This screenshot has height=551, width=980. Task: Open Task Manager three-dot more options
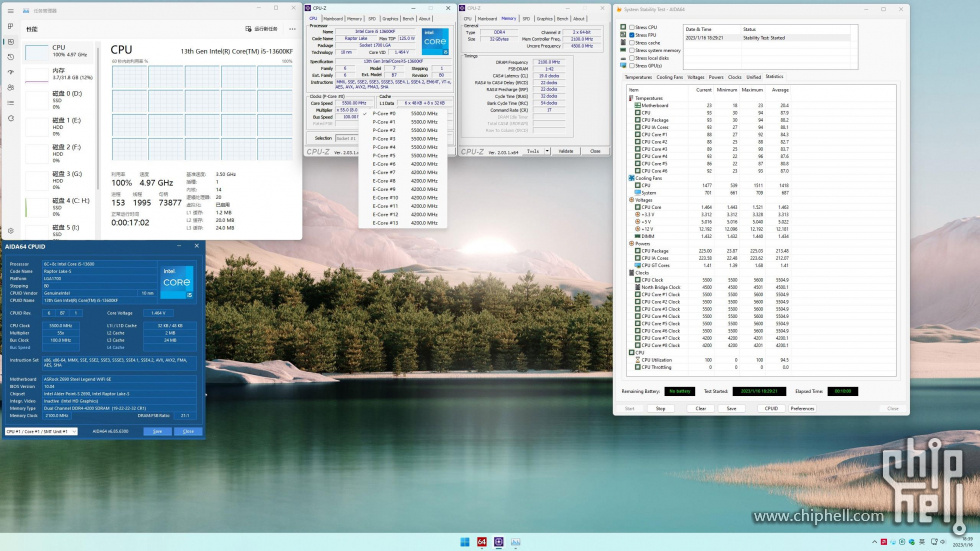292,29
